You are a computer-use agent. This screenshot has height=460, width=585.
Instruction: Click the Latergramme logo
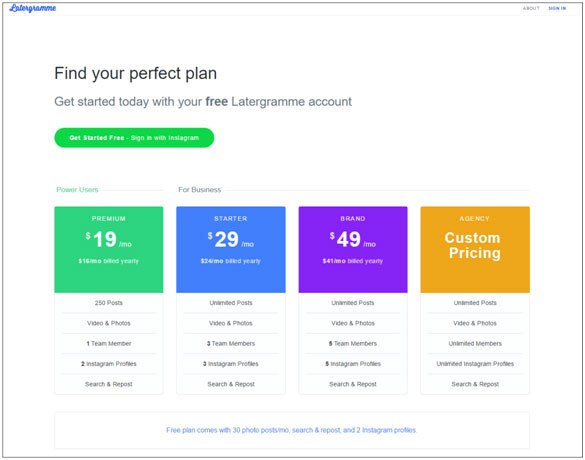tap(33, 8)
